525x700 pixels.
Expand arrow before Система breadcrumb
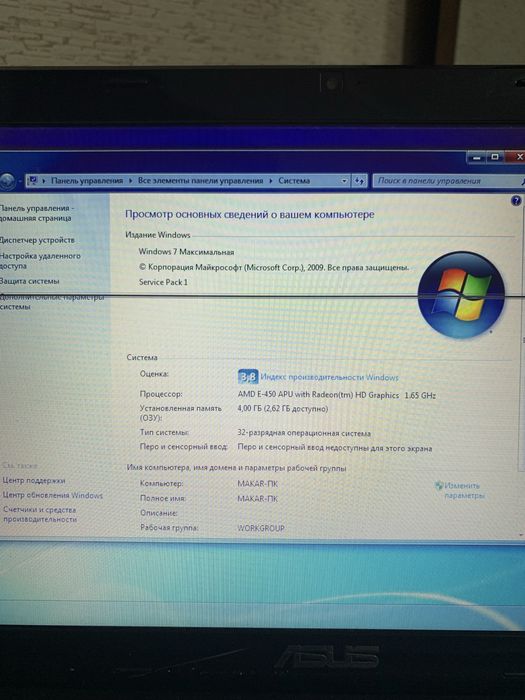coord(271,181)
